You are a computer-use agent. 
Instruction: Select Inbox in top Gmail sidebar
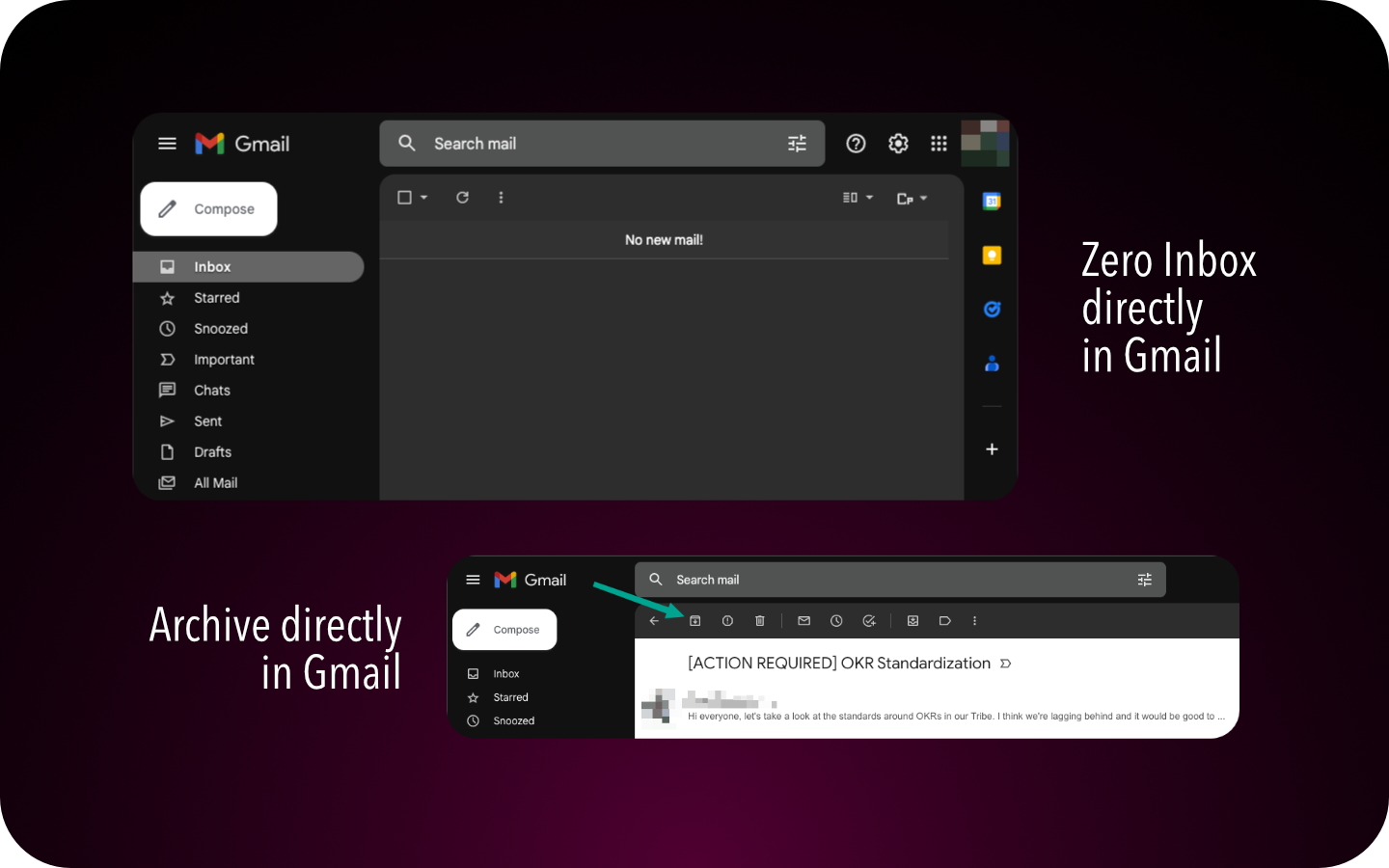tap(248, 267)
